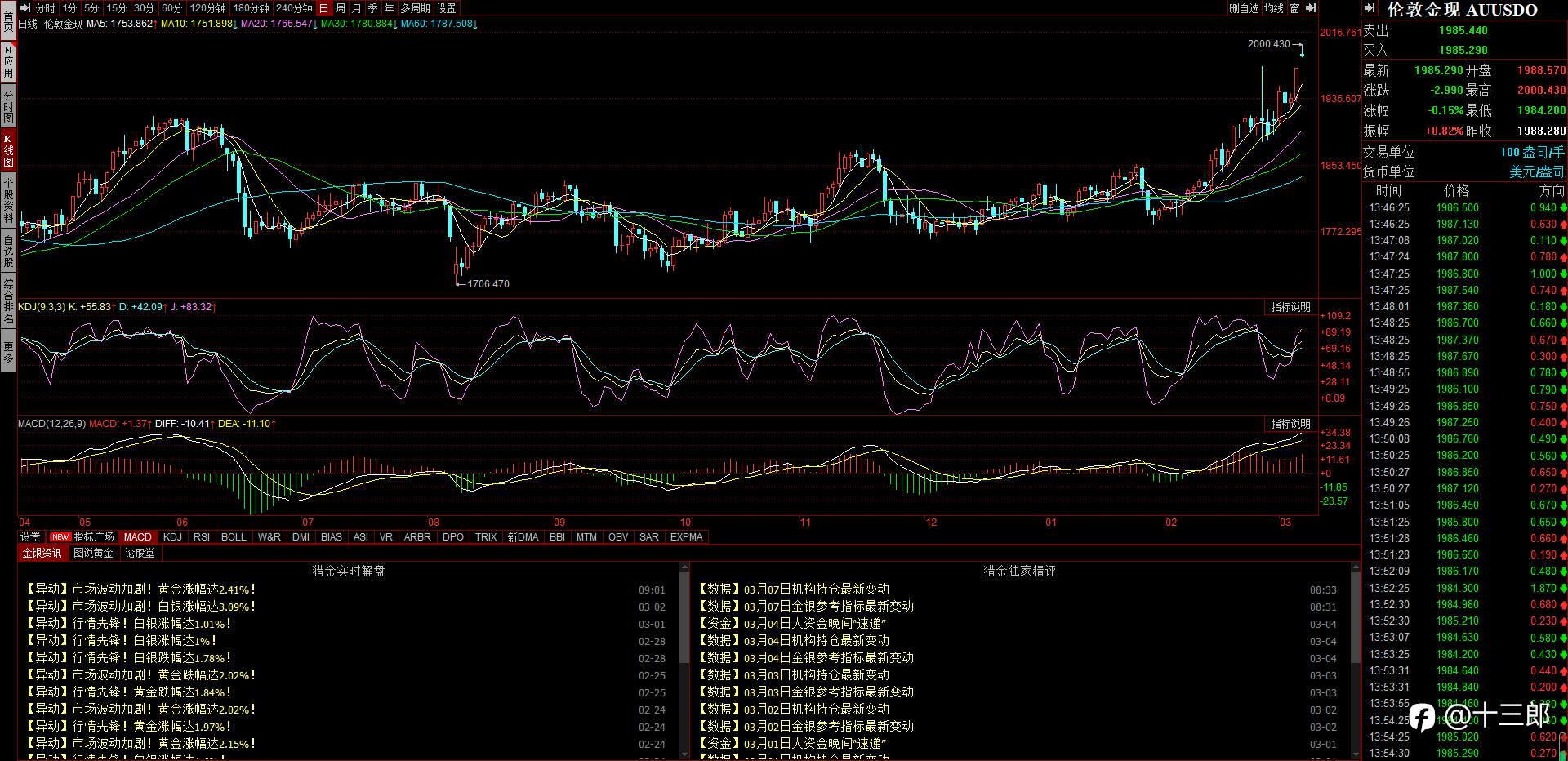Select the ARBR indicator tab
The width and height of the screenshot is (1568, 761).
tap(417, 537)
